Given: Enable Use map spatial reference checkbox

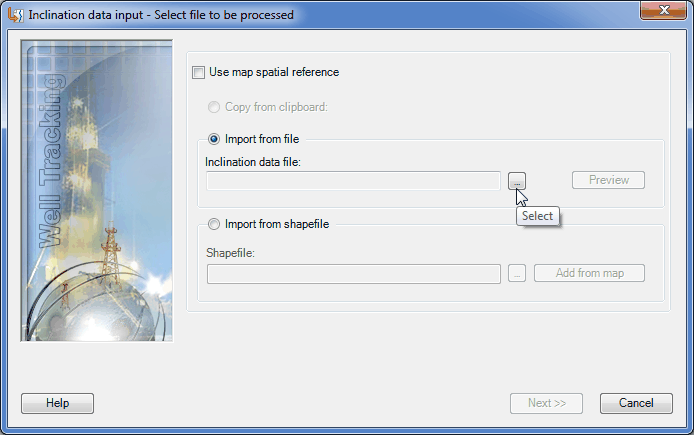Looking at the screenshot, I should coord(199,72).
